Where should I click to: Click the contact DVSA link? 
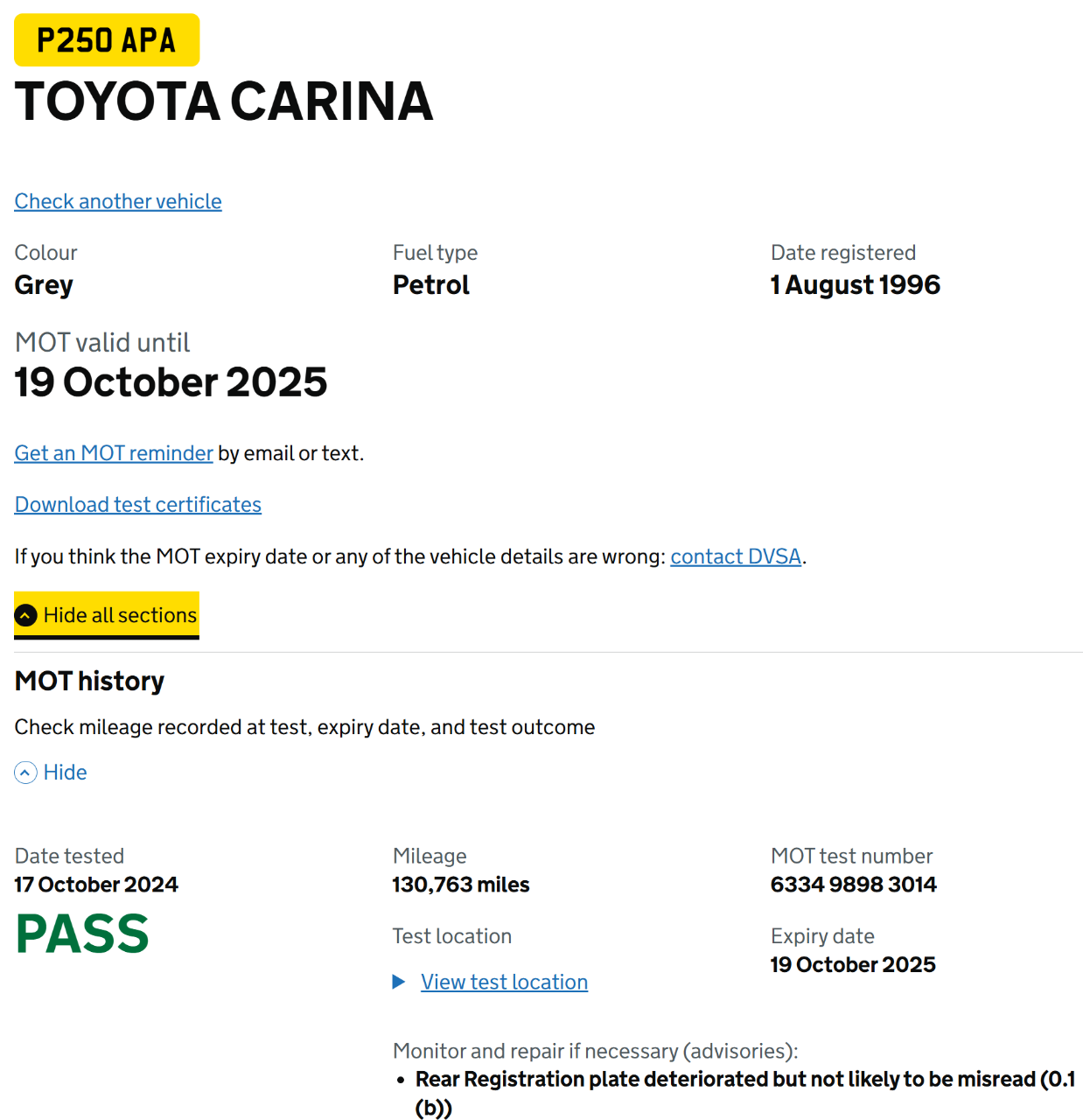click(x=736, y=556)
